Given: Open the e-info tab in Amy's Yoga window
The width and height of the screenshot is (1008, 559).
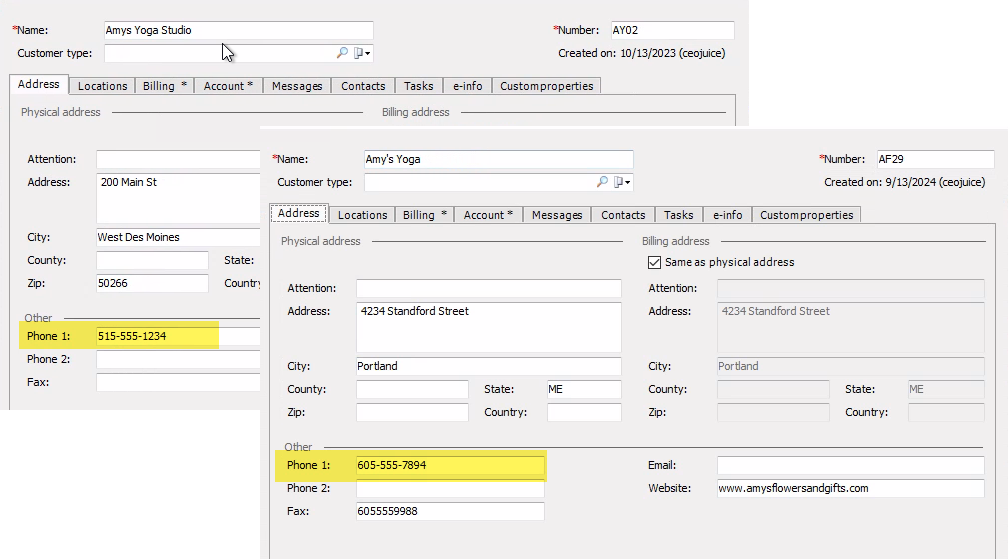Looking at the screenshot, I should click(727, 215).
